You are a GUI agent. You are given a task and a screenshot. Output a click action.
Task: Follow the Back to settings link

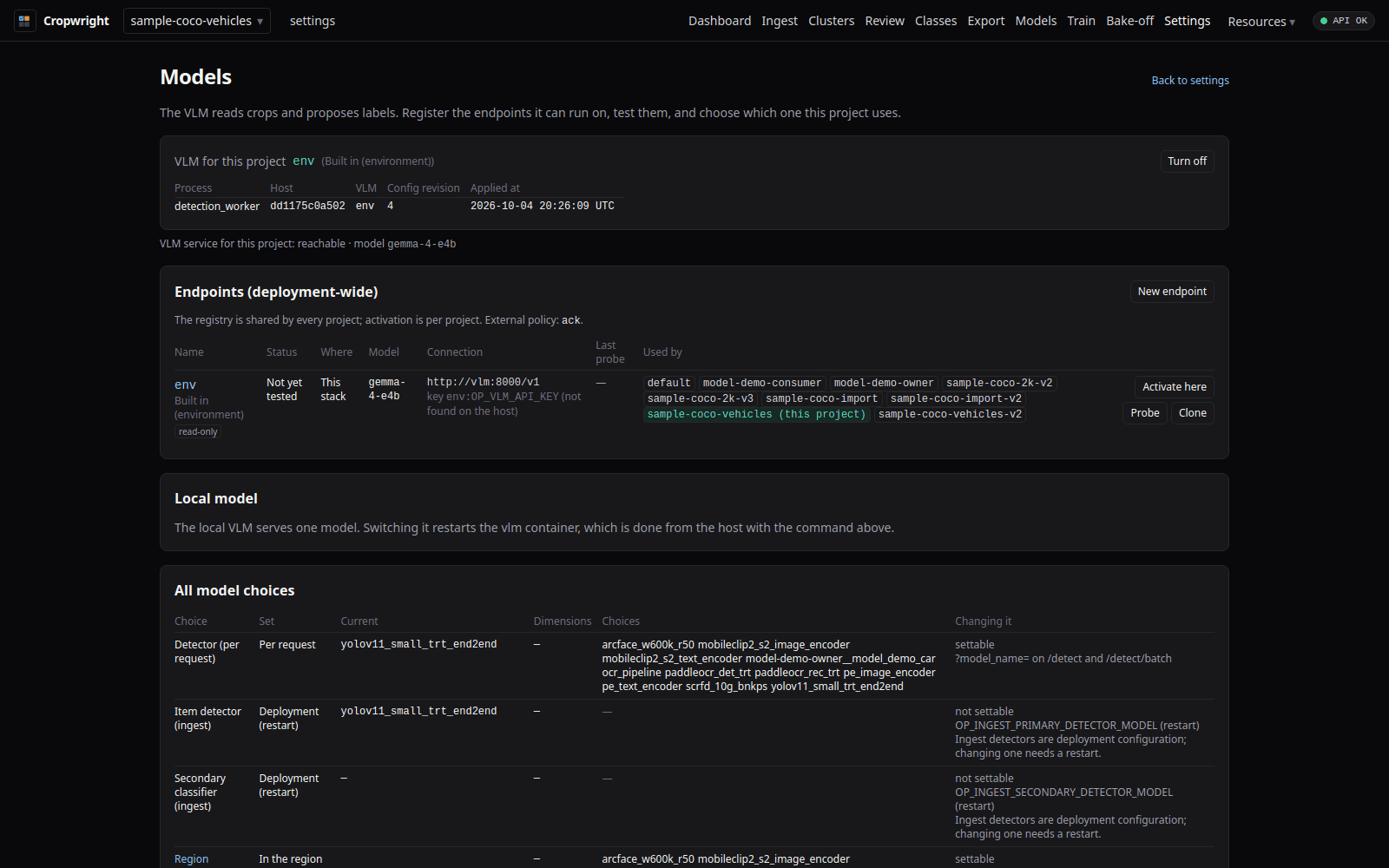(x=1190, y=81)
